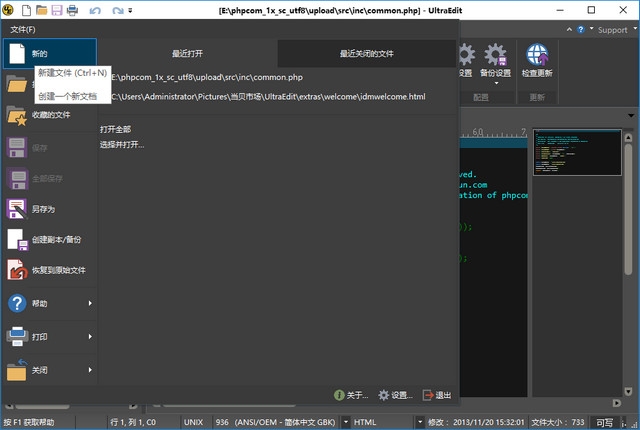
Task: Open 收藏的文件 favorite files
Action: [50, 115]
